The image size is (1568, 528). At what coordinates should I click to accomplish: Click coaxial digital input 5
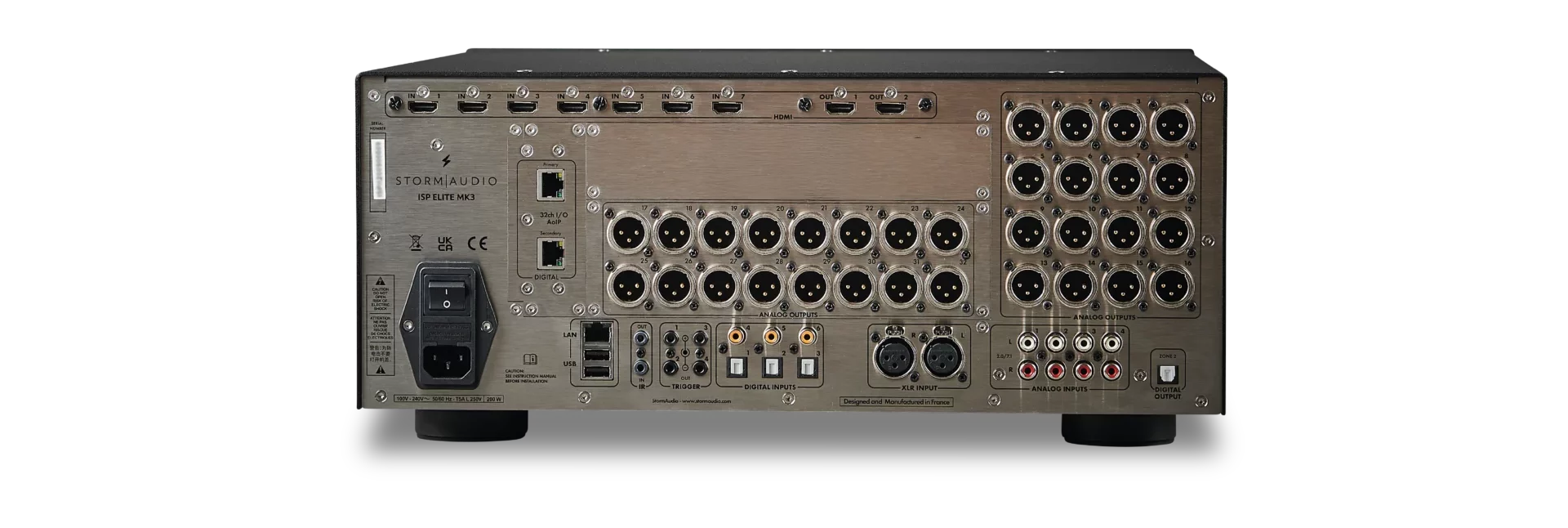pyautogui.click(x=772, y=335)
